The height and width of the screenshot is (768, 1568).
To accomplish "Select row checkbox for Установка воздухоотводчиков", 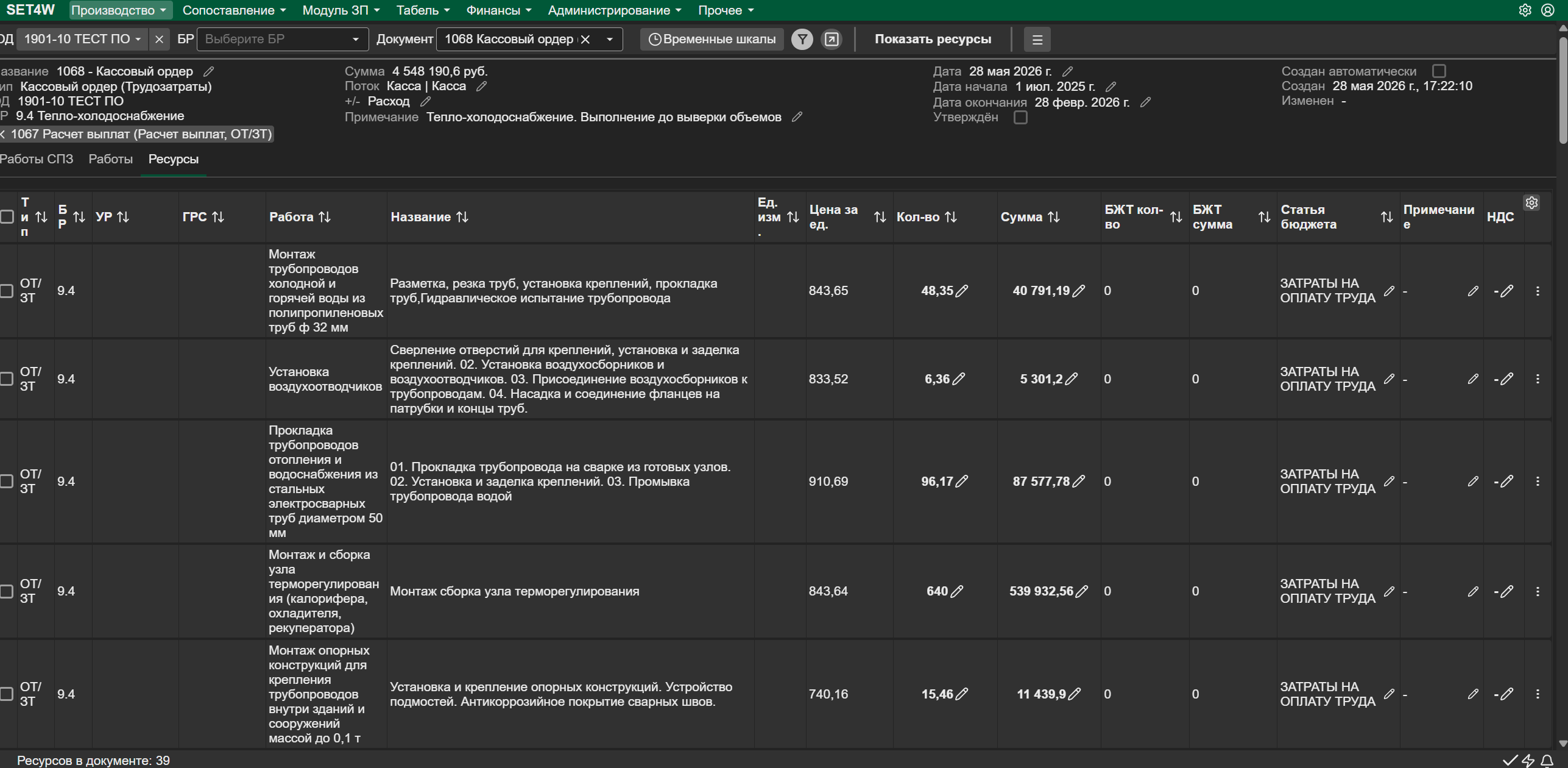I will pyautogui.click(x=7, y=379).
